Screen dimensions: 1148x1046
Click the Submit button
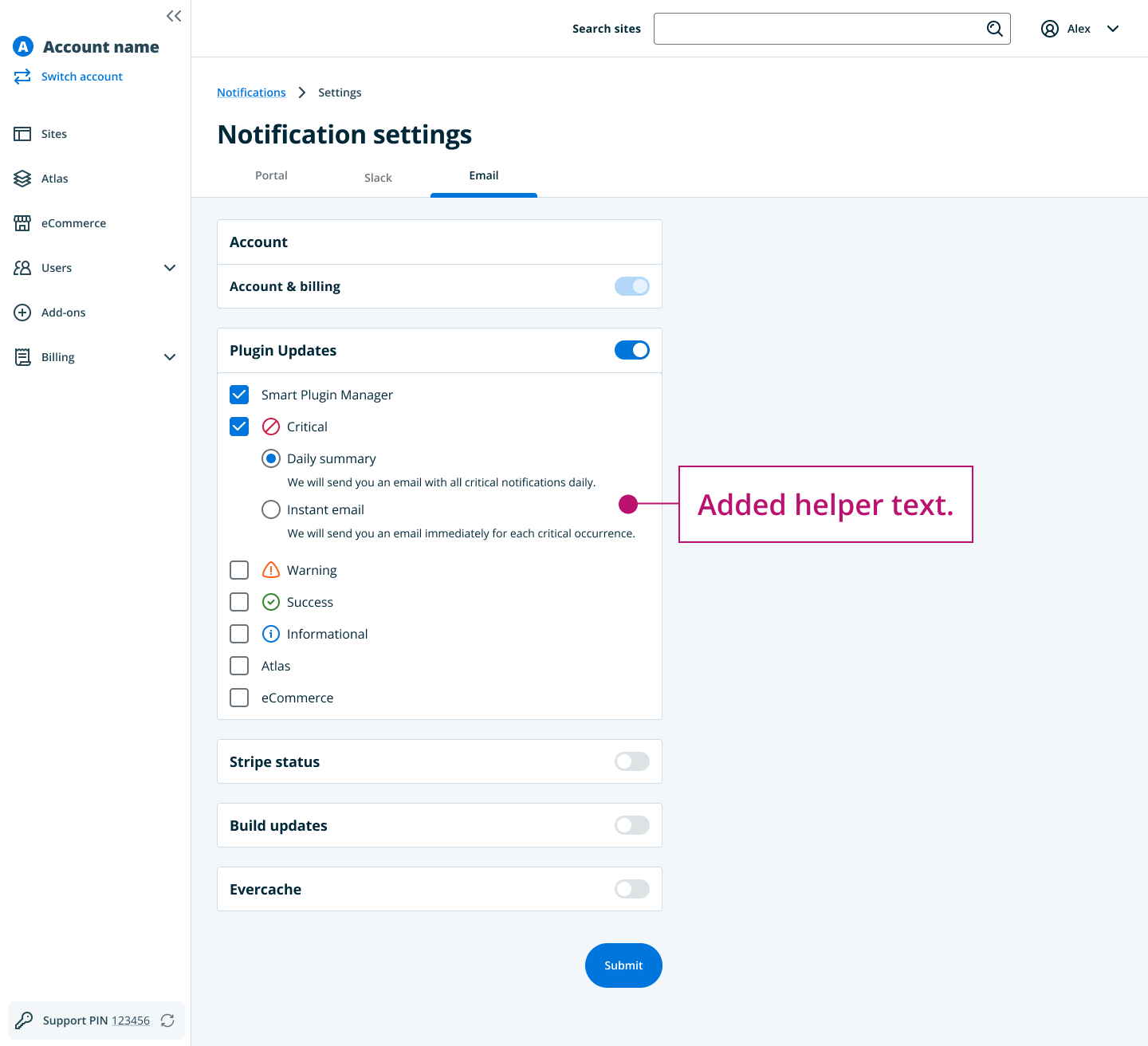[623, 965]
